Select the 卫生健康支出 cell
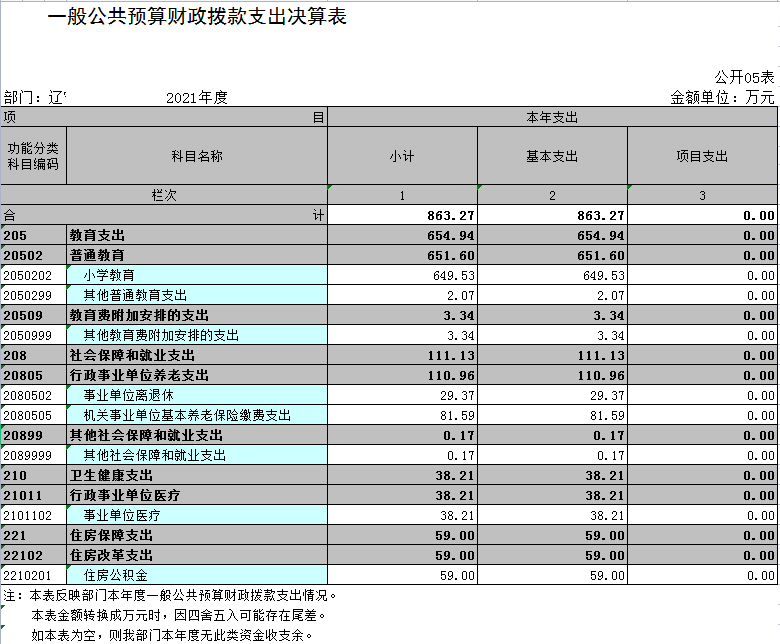 [x=196, y=475]
